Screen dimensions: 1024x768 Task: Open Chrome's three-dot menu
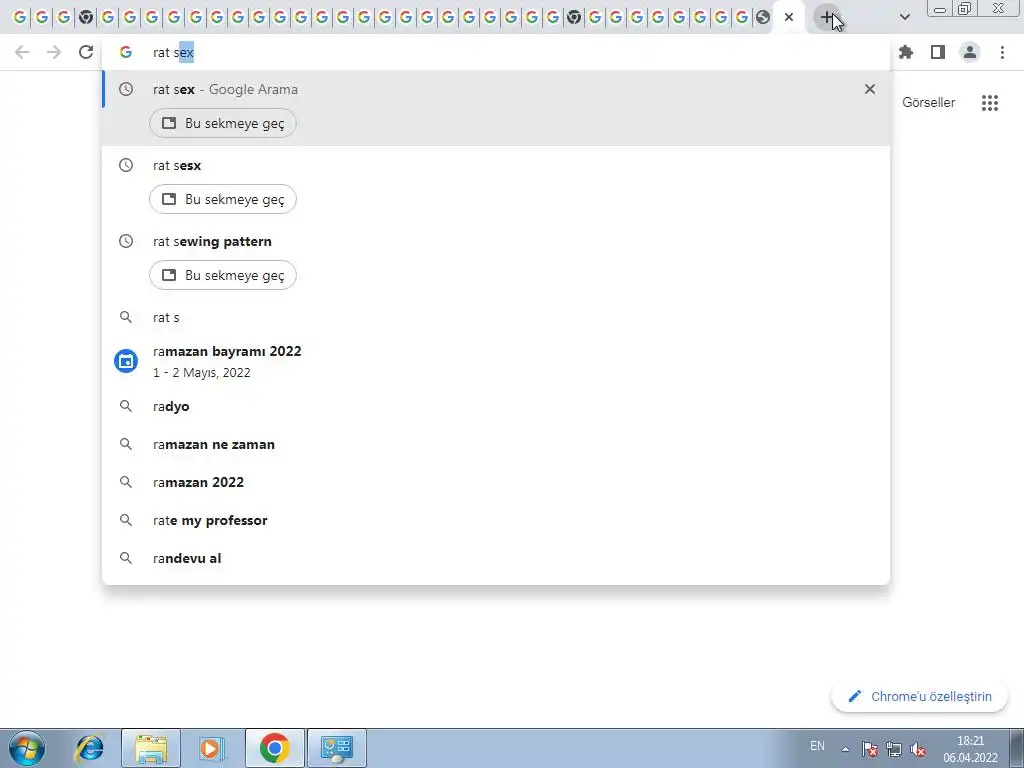(x=1002, y=52)
